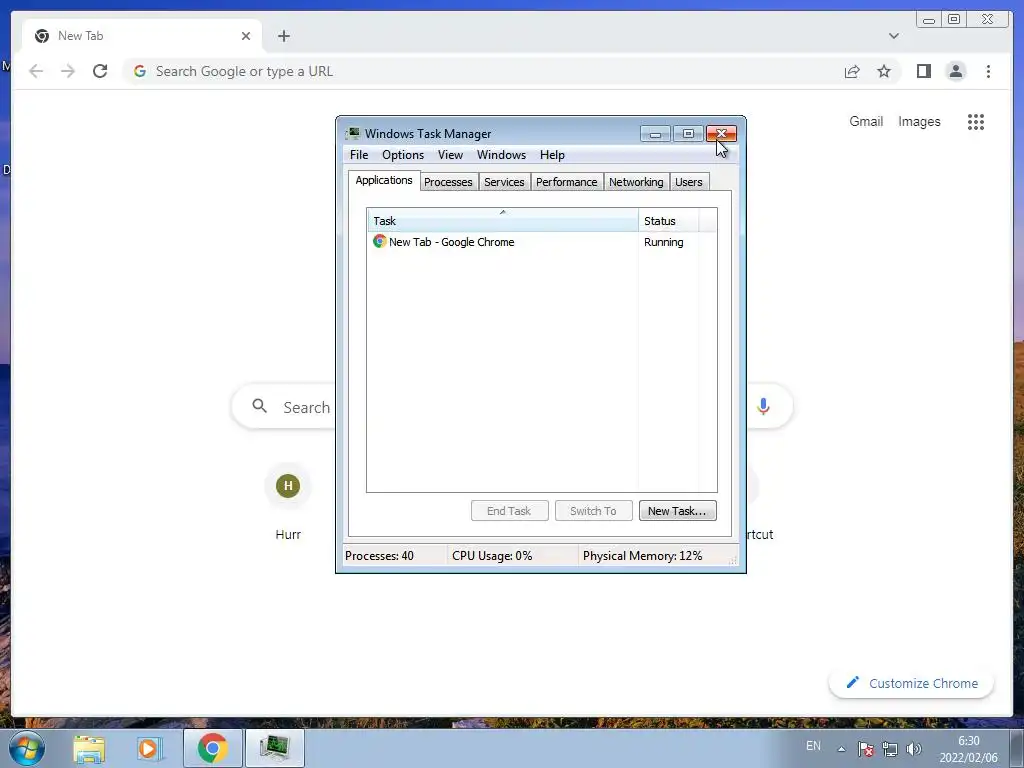Close the New Tab tab
The width and height of the screenshot is (1024, 768).
(x=246, y=36)
